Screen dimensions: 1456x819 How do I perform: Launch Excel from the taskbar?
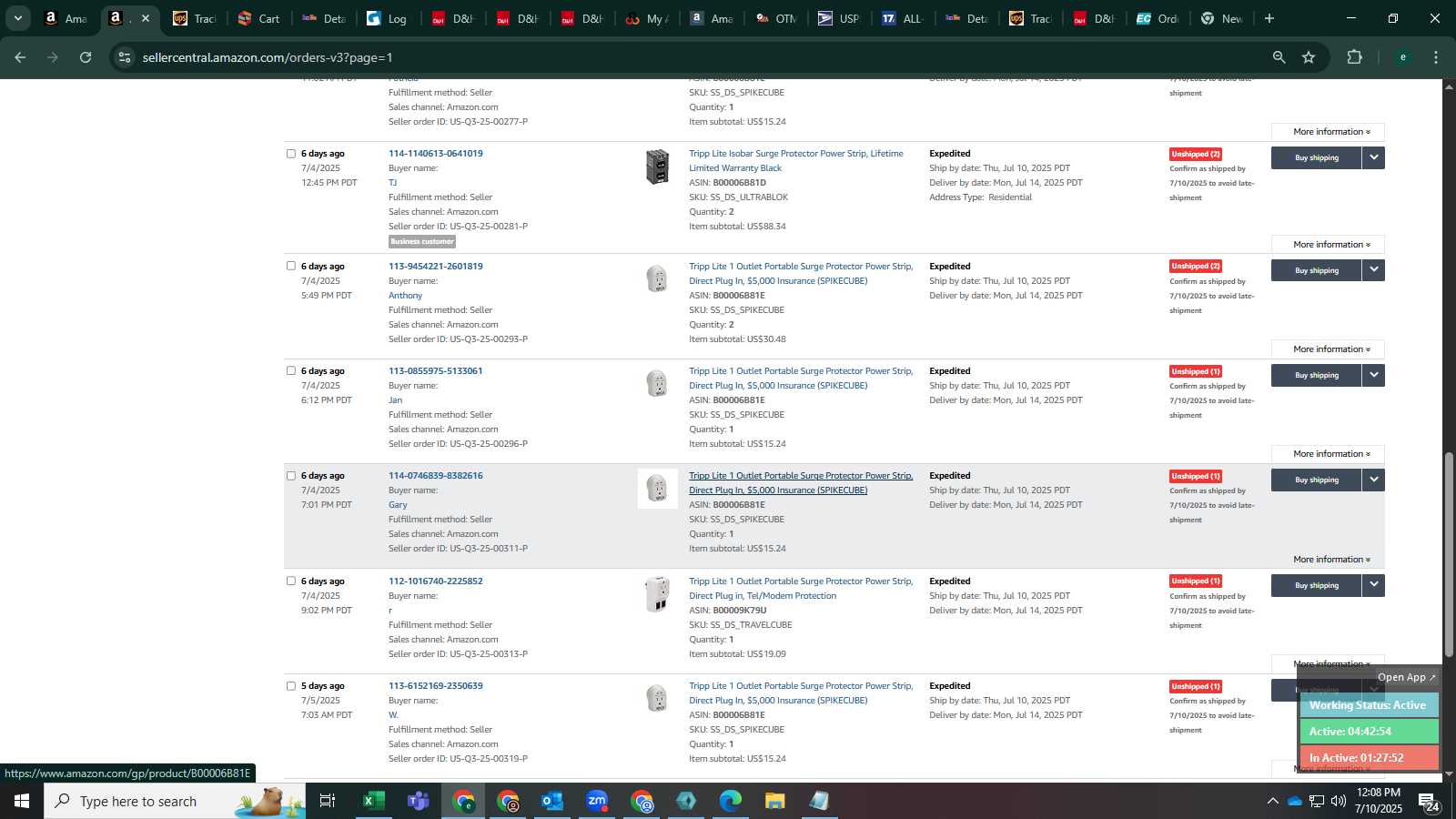pos(373,801)
